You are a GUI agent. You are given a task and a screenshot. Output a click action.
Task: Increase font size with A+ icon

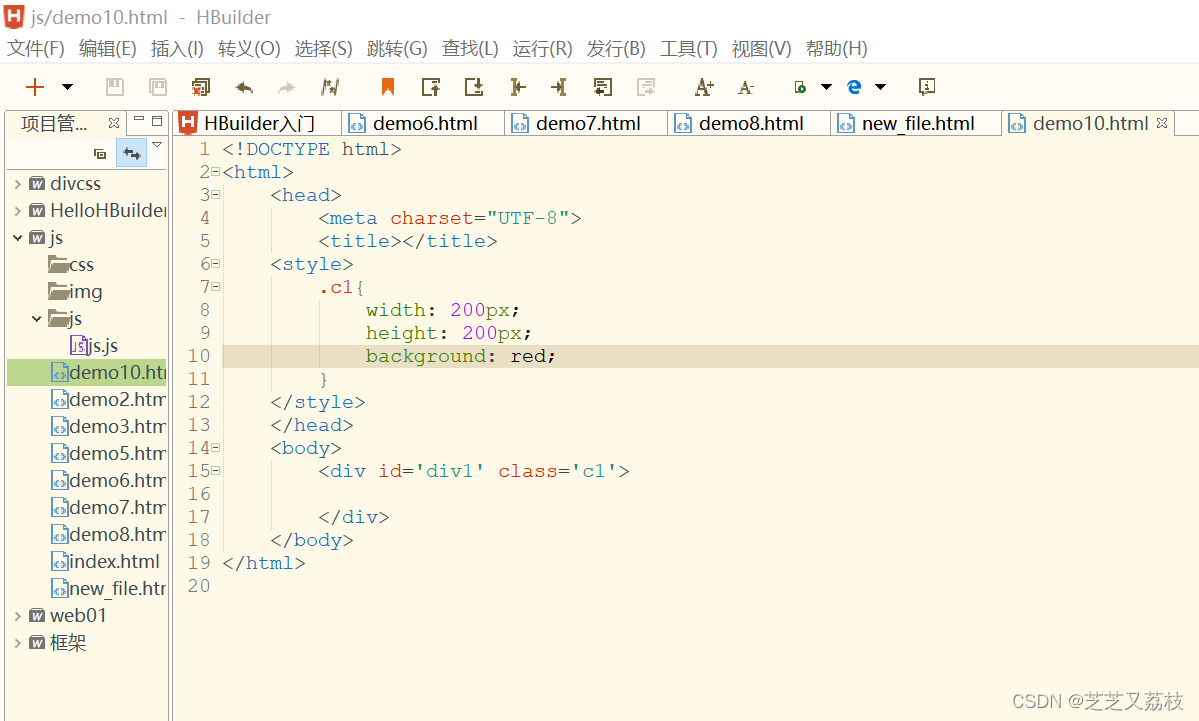click(x=704, y=87)
